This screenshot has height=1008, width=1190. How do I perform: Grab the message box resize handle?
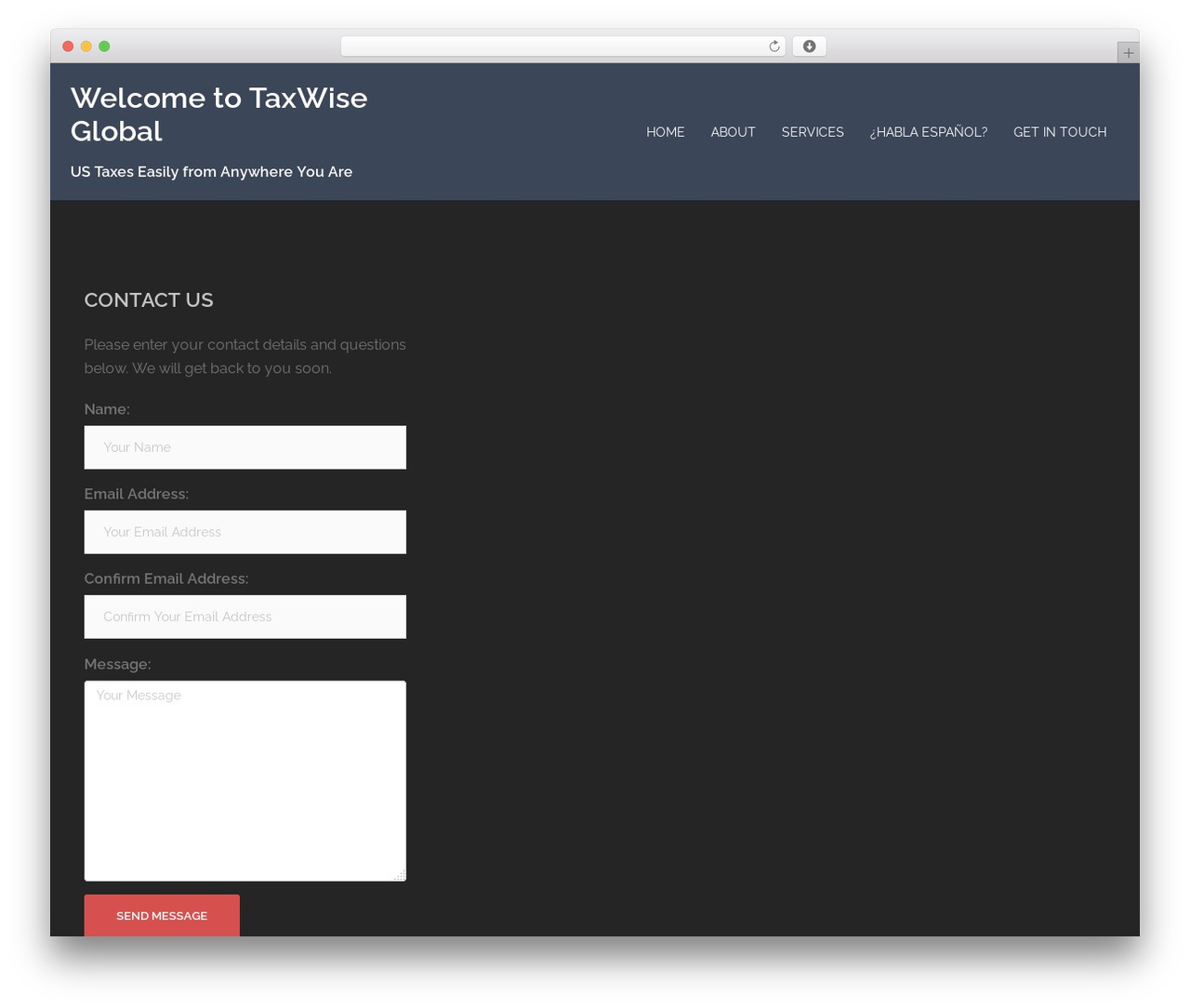click(x=400, y=875)
